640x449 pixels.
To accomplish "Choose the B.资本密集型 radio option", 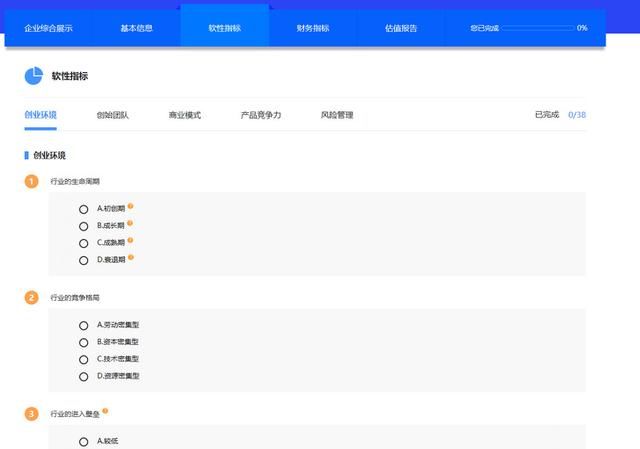I will [x=84, y=342].
